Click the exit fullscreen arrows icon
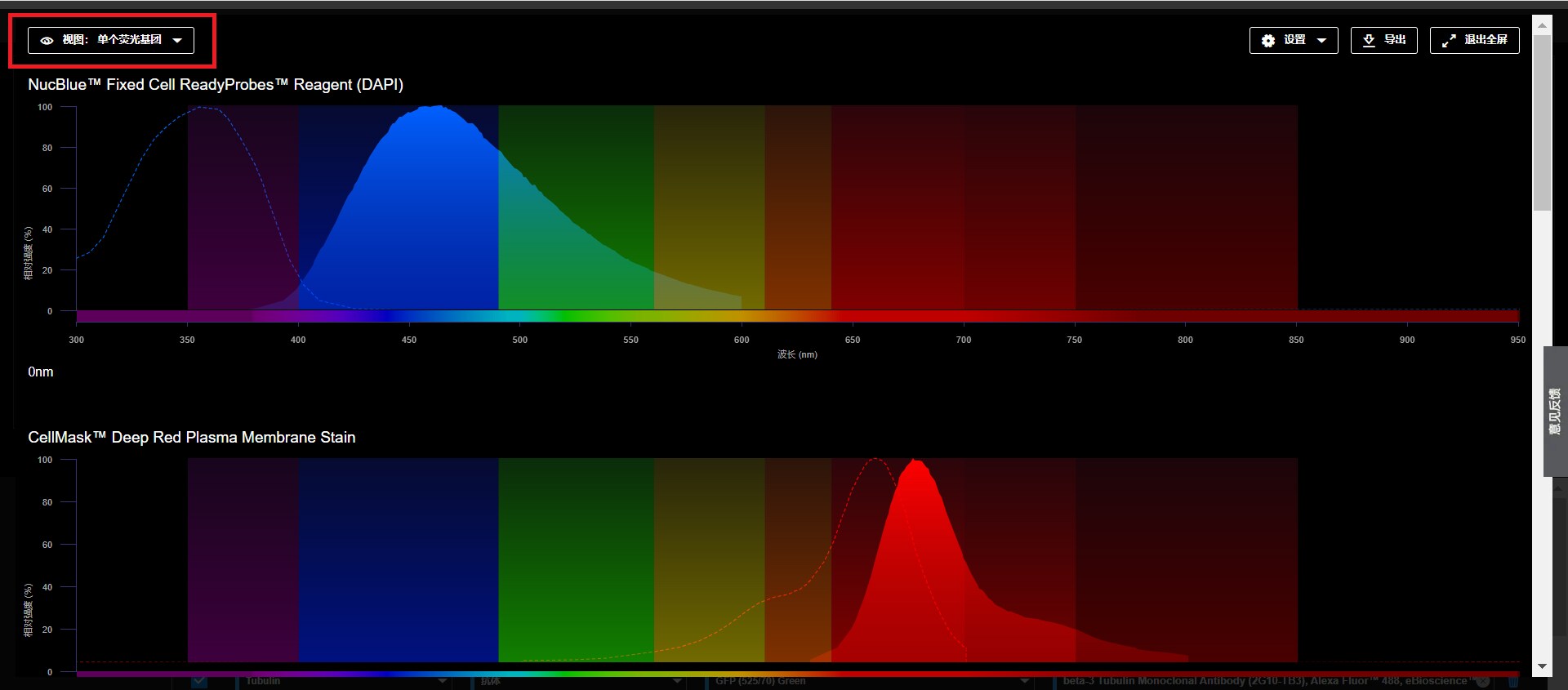Screen dimensions: 1568x690 coord(1449,40)
